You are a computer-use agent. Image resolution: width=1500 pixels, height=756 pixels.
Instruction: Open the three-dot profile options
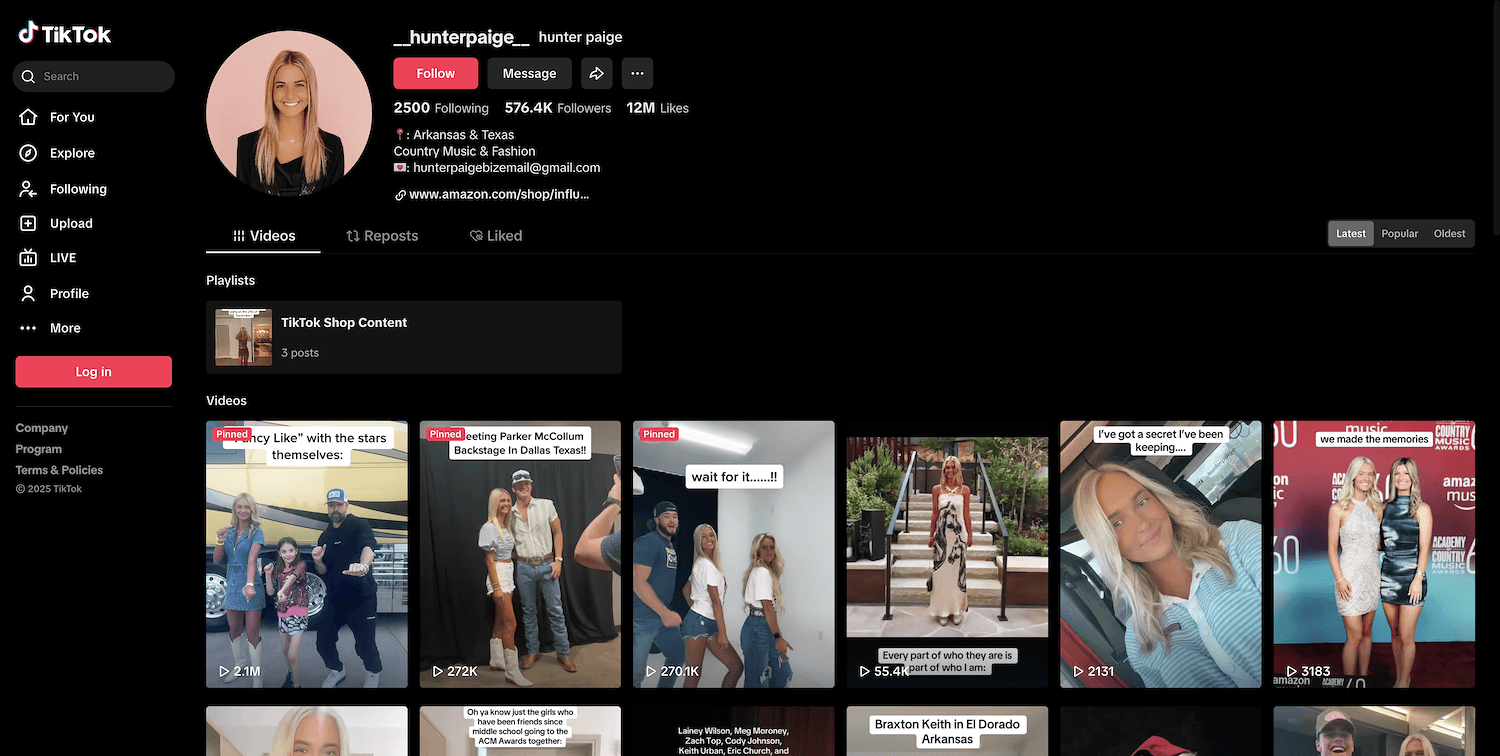click(x=637, y=73)
